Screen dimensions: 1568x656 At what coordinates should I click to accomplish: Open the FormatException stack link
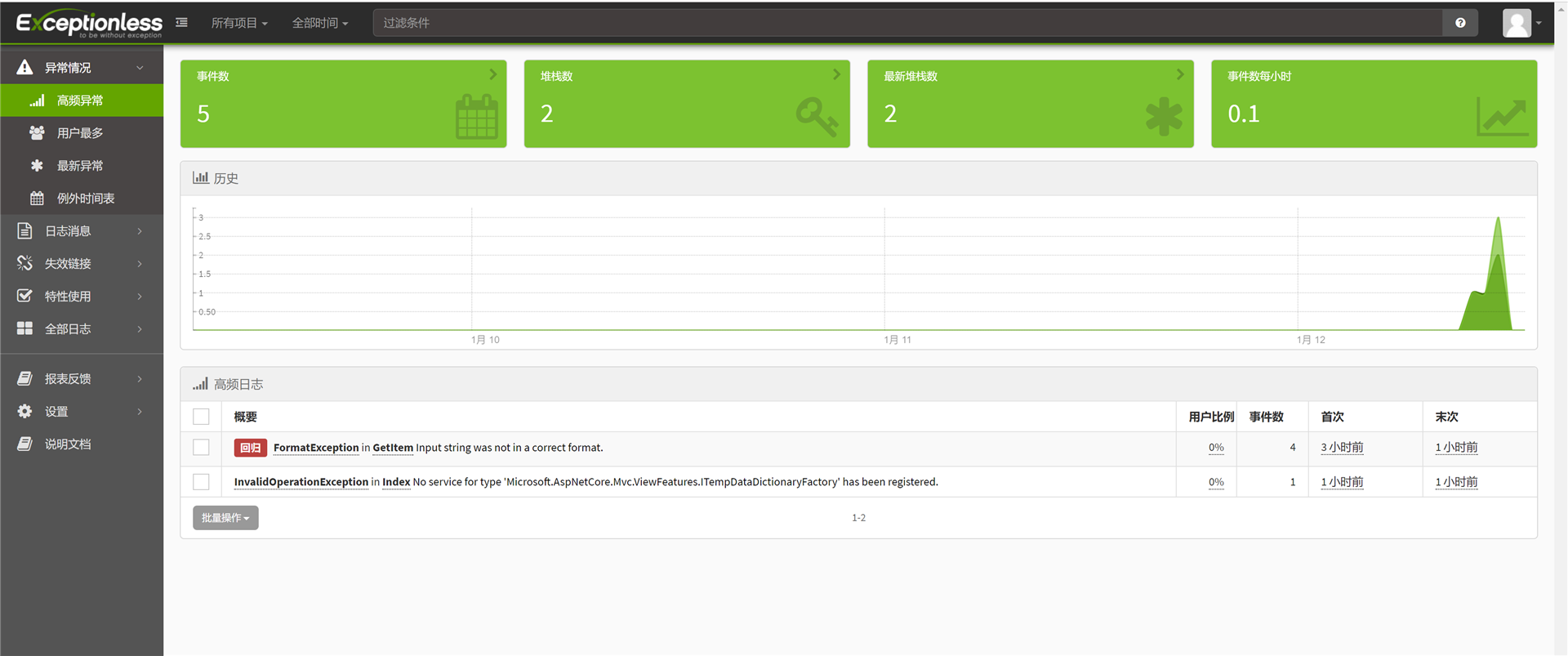pos(438,448)
